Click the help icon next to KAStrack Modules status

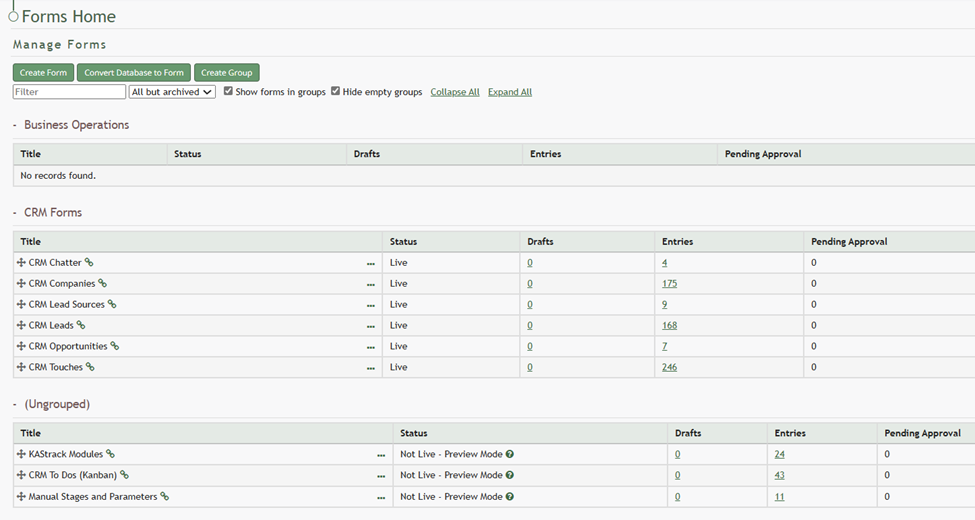(510, 454)
